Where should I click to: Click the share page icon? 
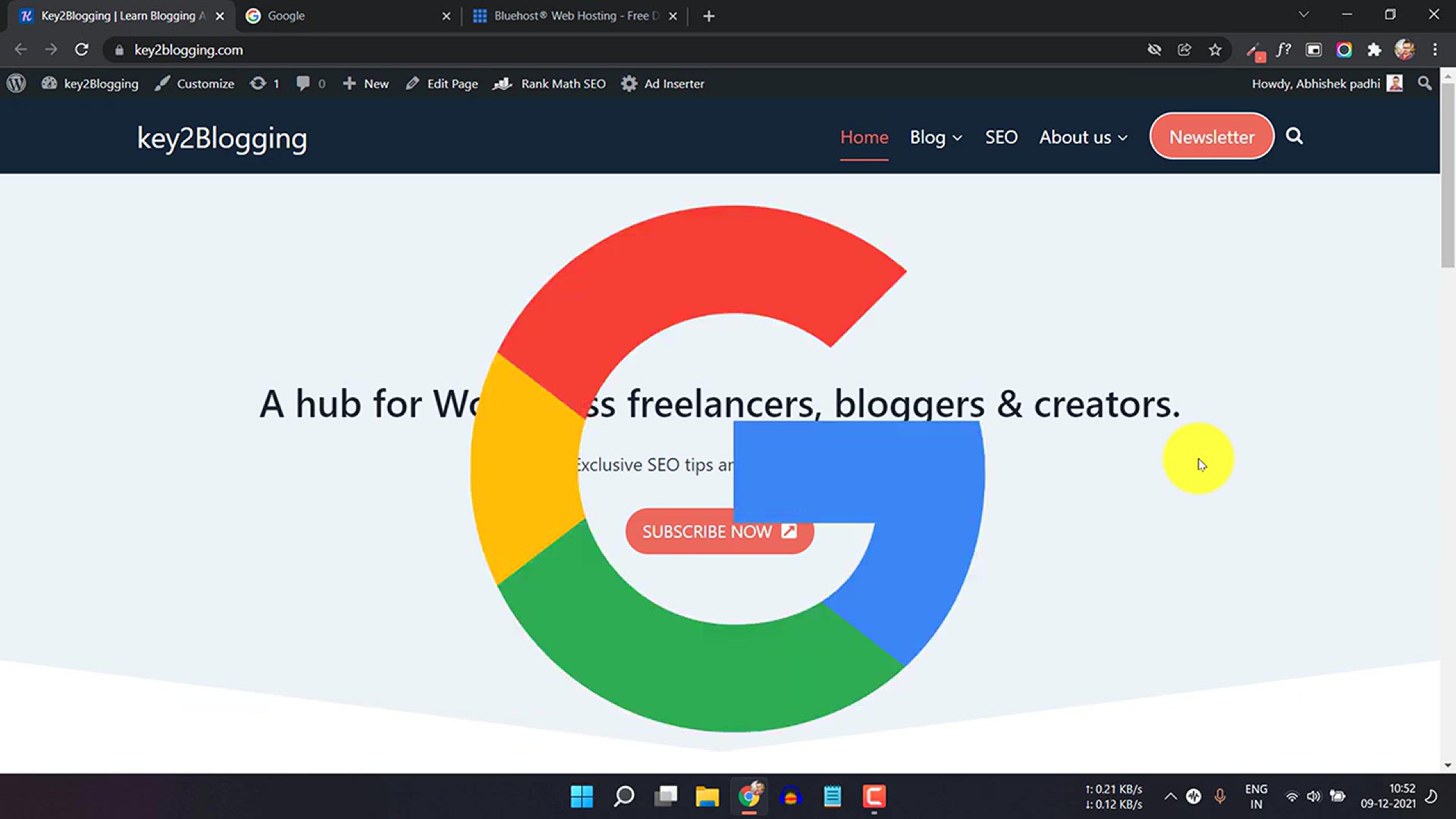pyautogui.click(x=1185, y=50)
